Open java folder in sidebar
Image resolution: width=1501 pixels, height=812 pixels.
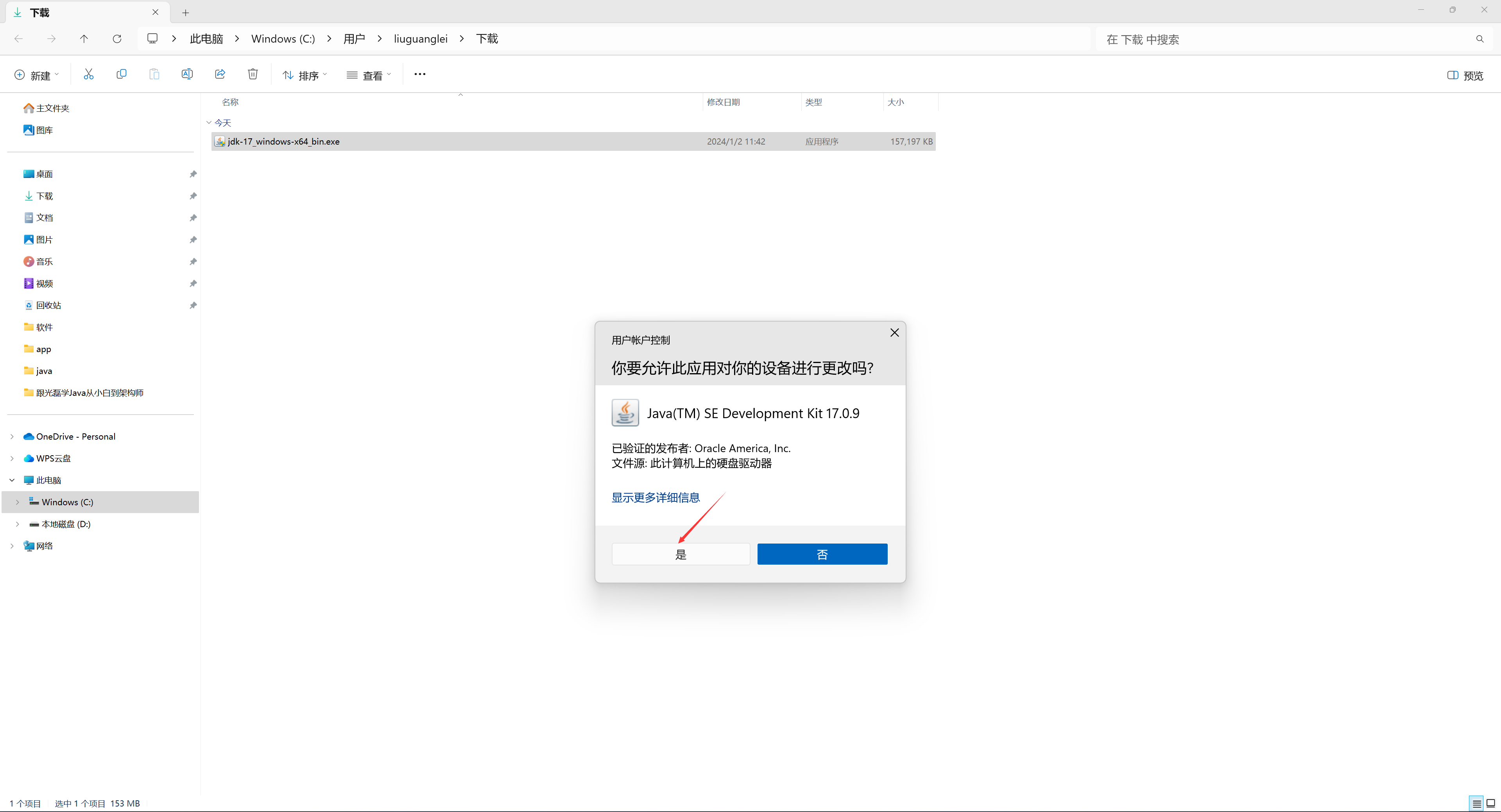click(38, 371)
